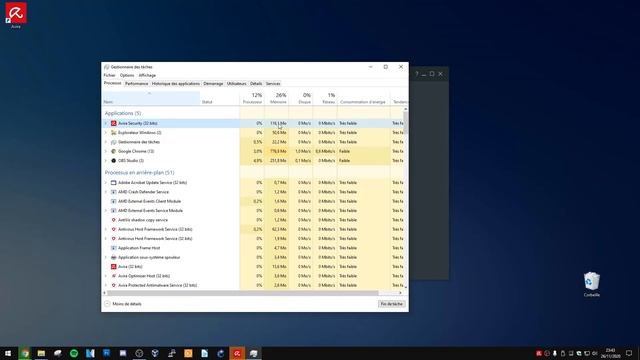Expand the Gestionnaire des tâches process group
Screen dimensions: 640x360
106,142
